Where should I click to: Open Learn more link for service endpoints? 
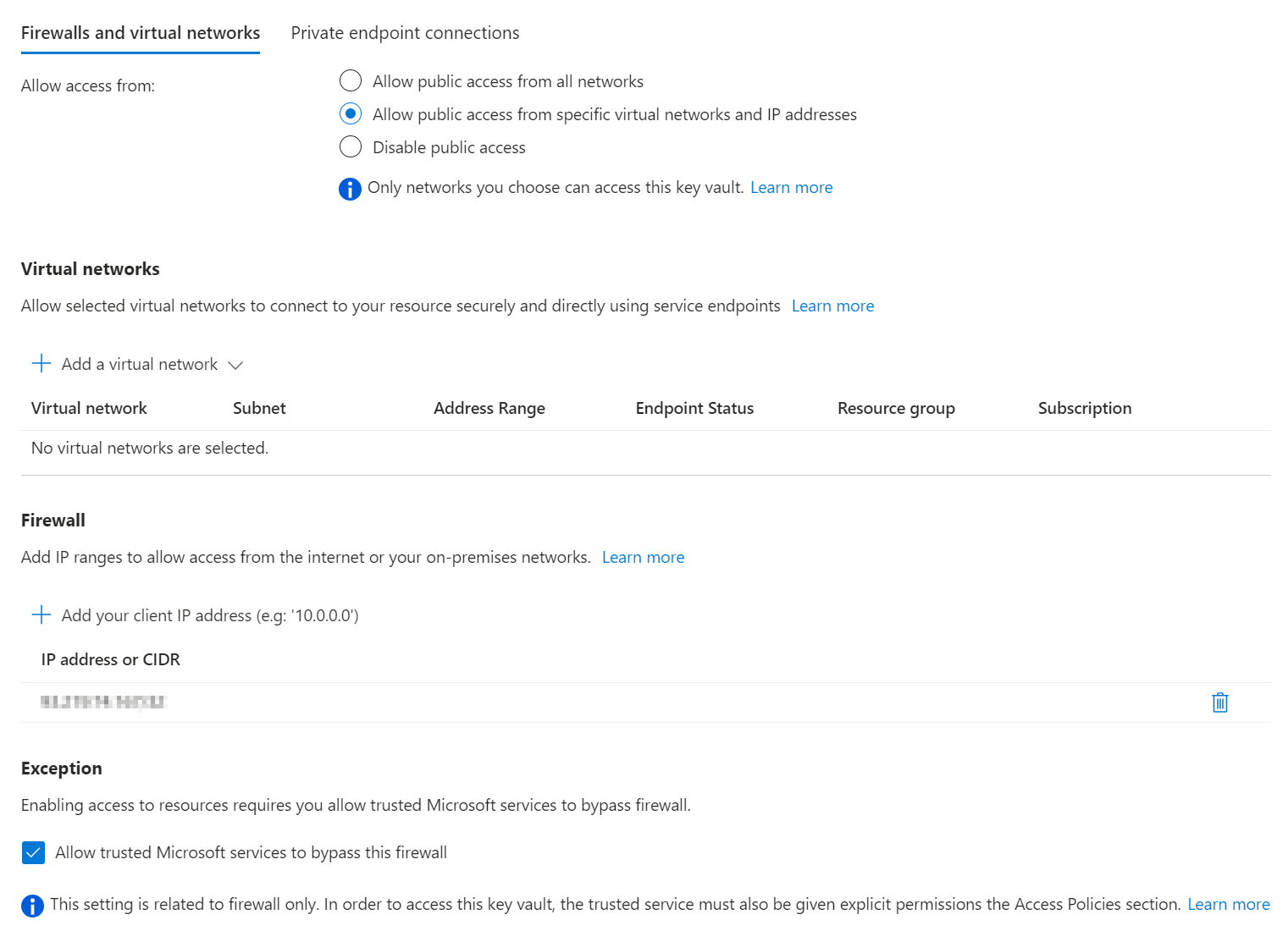(832, 306)
